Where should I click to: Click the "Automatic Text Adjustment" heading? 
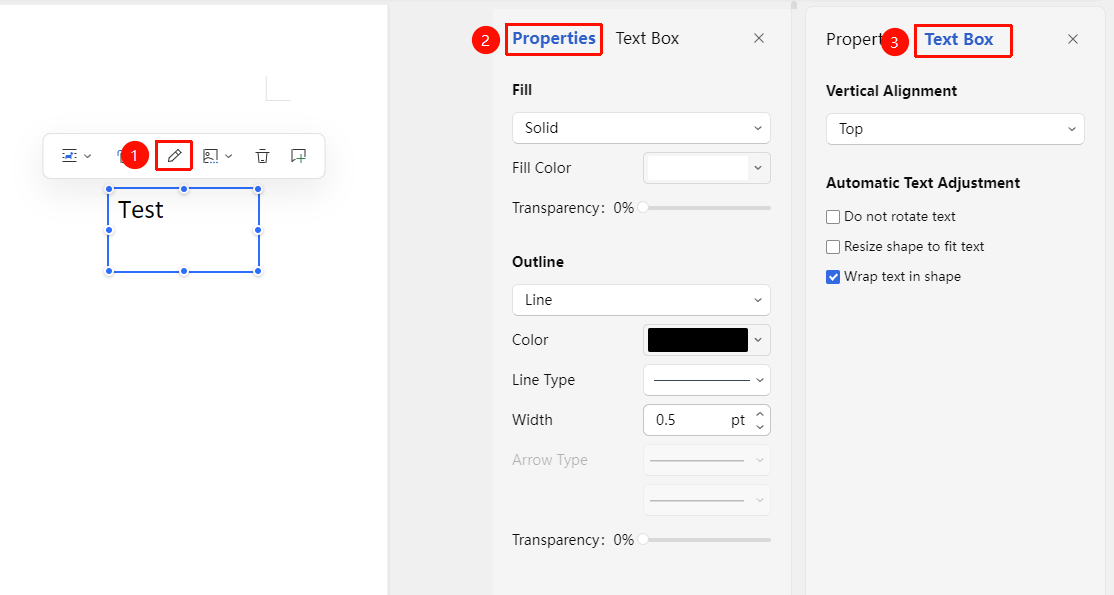pyautogui.click(x=923, y=183)
